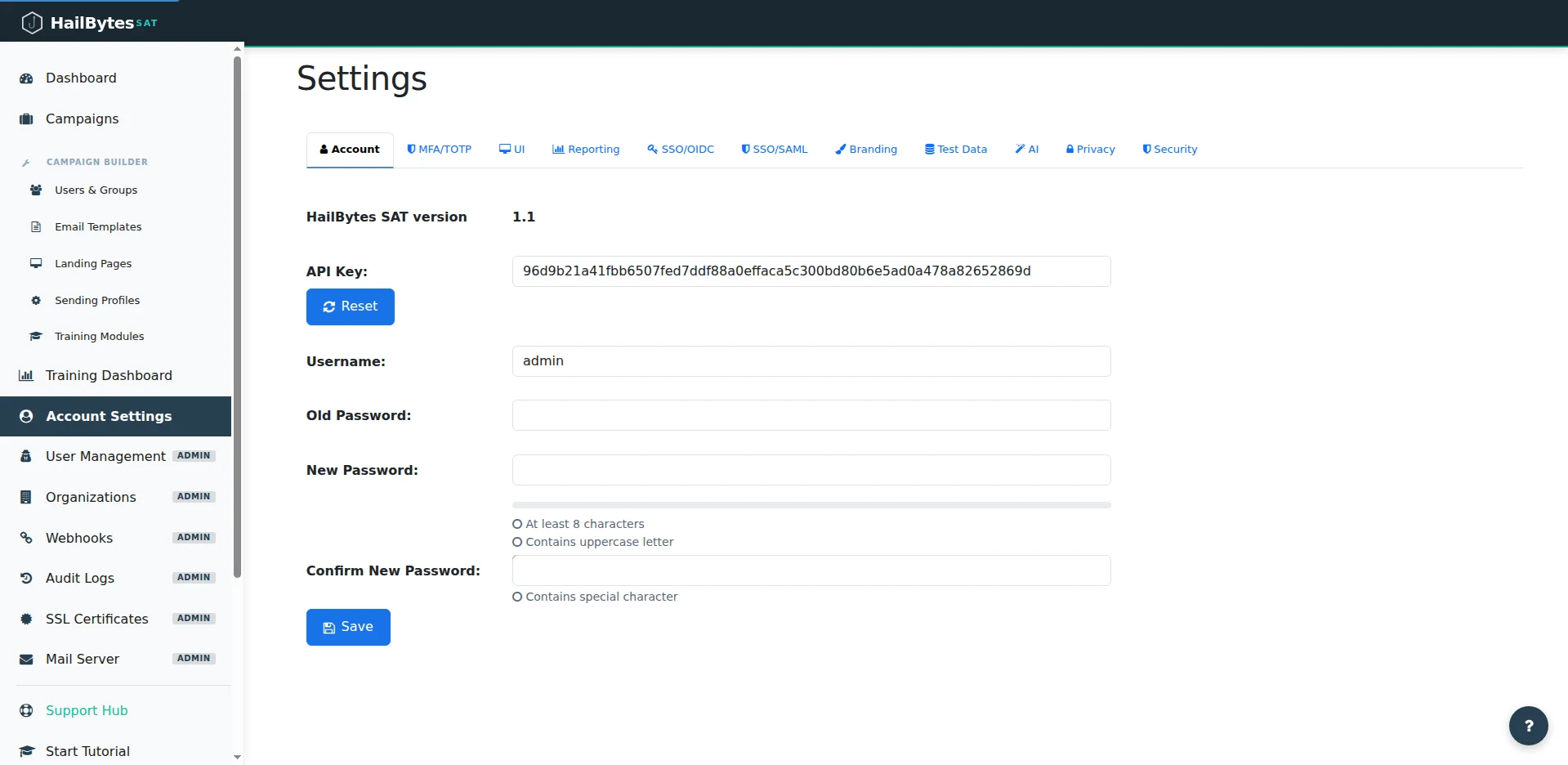Select the Campaigns briefcase icon
Viewport: 1568px width, 765px height.
[x=25, y=119]
